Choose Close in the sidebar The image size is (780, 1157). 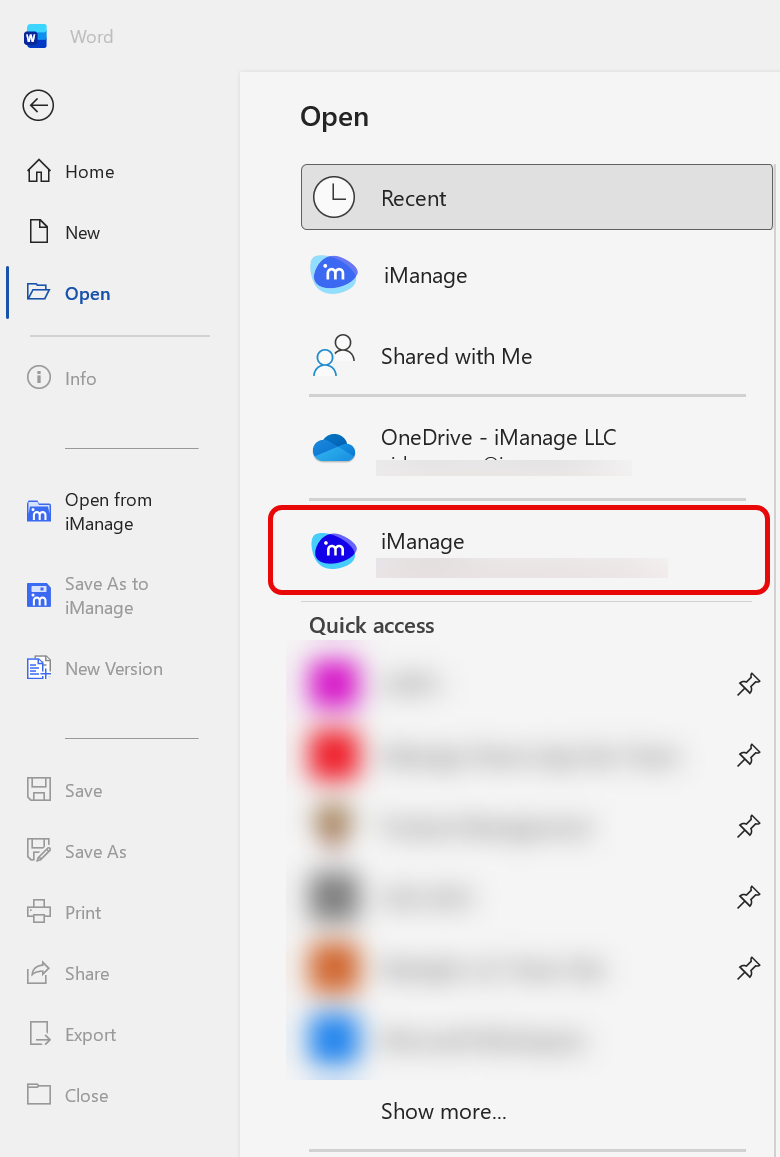tap(68, 1096)
